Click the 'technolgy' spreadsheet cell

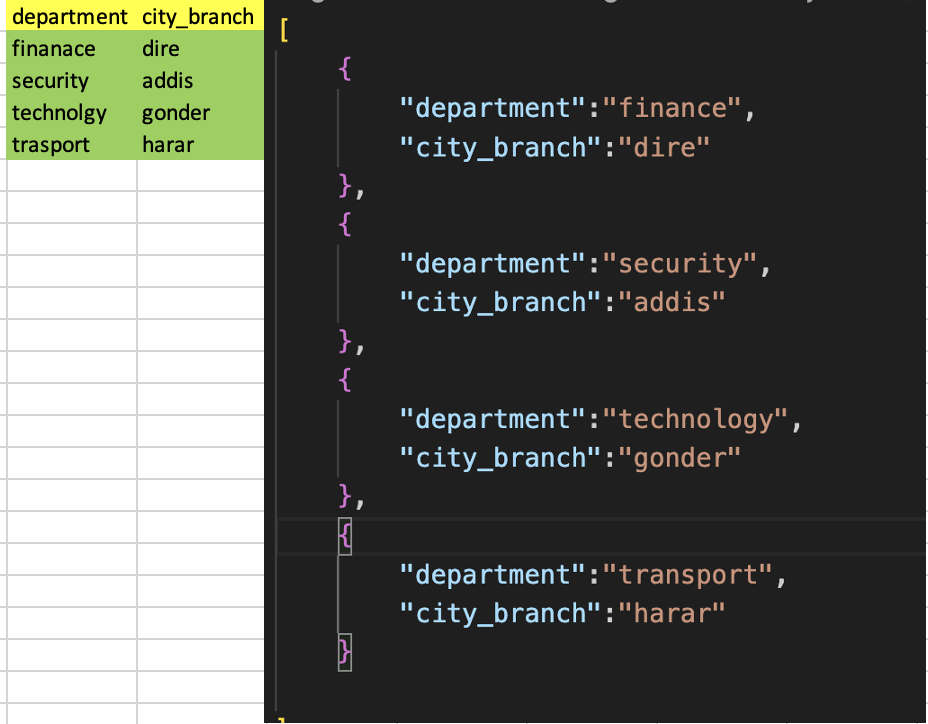[x=71, y=112]
